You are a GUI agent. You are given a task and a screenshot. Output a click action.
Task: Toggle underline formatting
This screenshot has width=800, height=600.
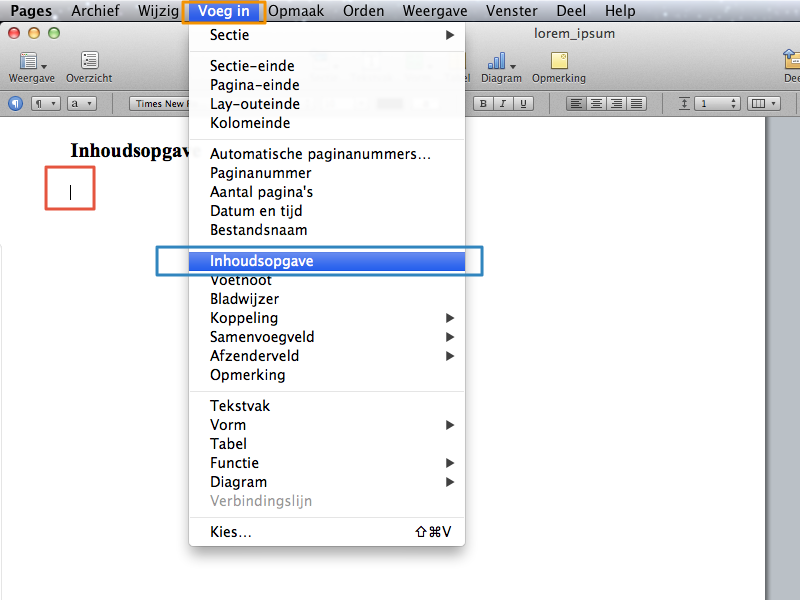(523, 104)
